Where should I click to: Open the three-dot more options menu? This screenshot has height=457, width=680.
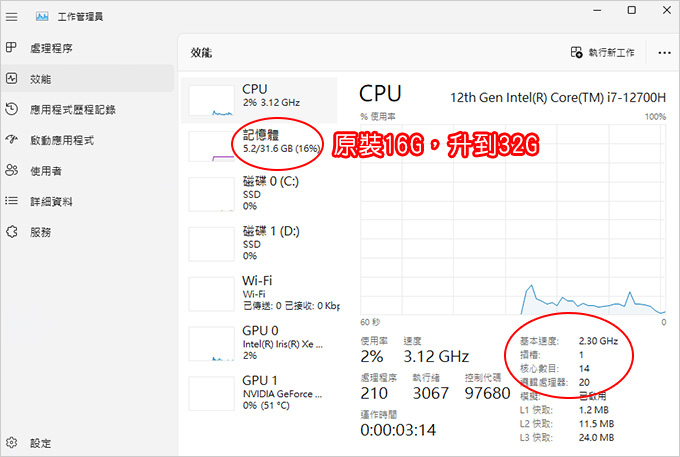(x=664, y=53)
